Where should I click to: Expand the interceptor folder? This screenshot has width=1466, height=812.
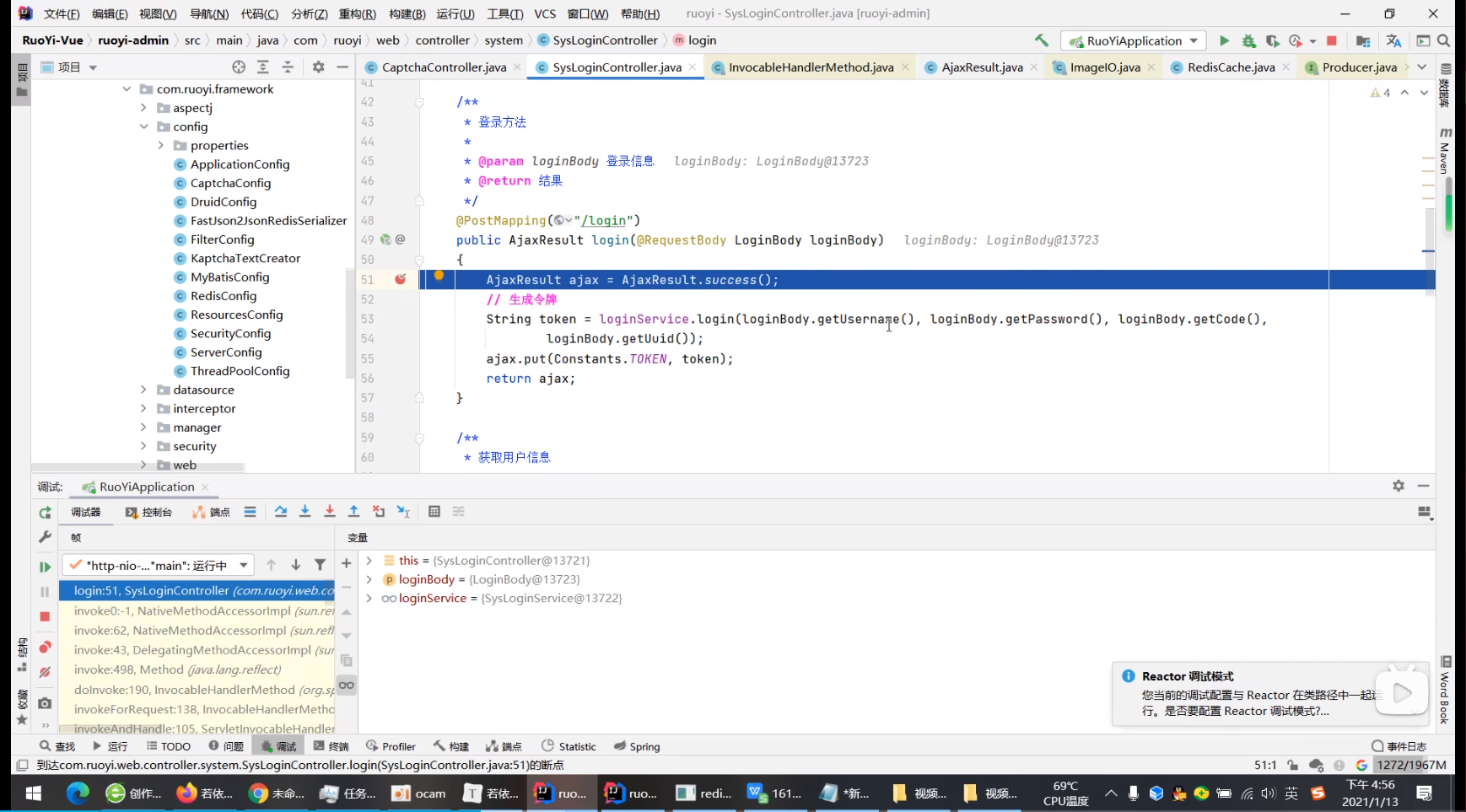(143, 408)
